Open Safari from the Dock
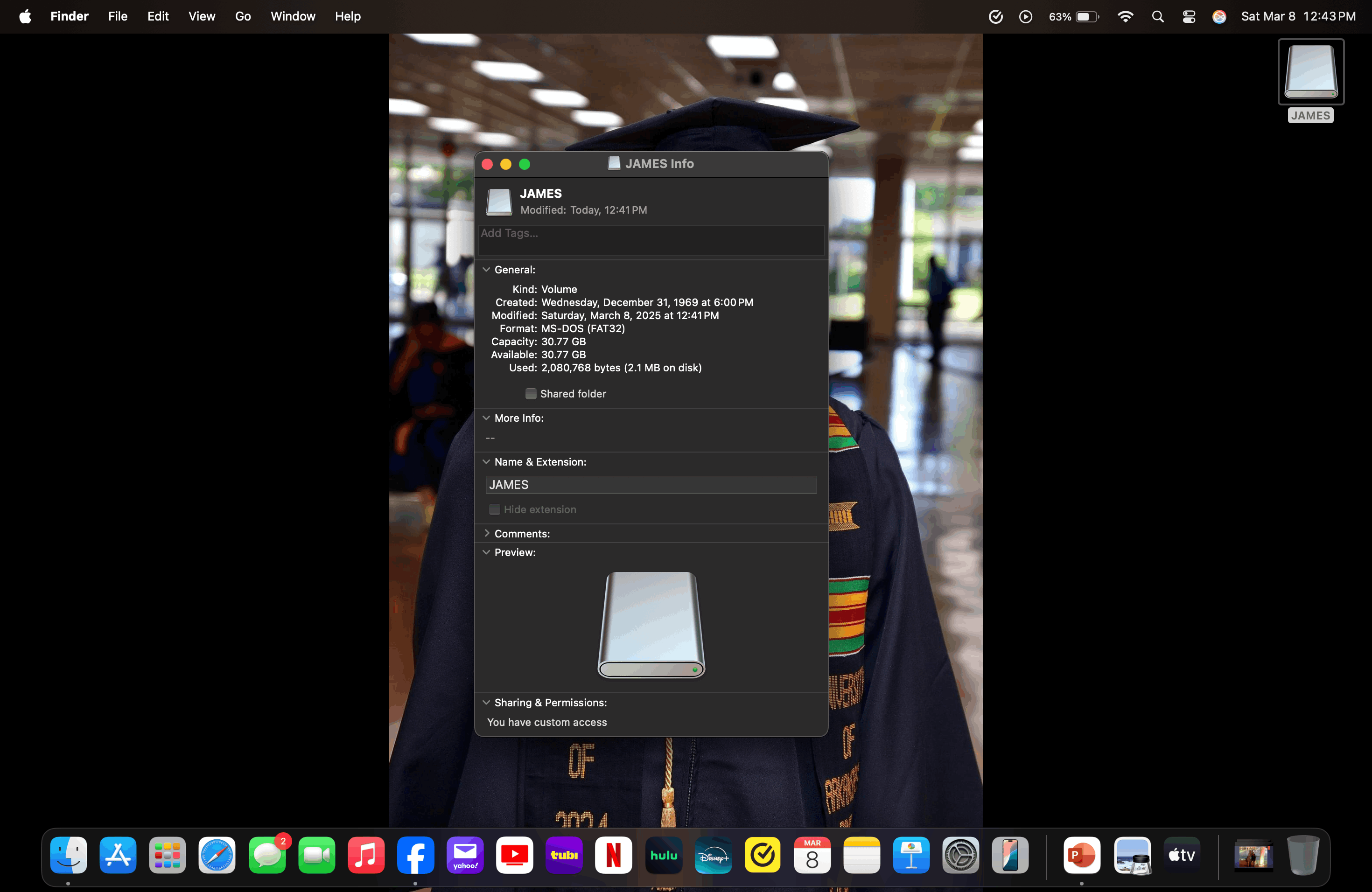Image resolution: width=1372 pixels, height=892 pixels. (217, 855)
